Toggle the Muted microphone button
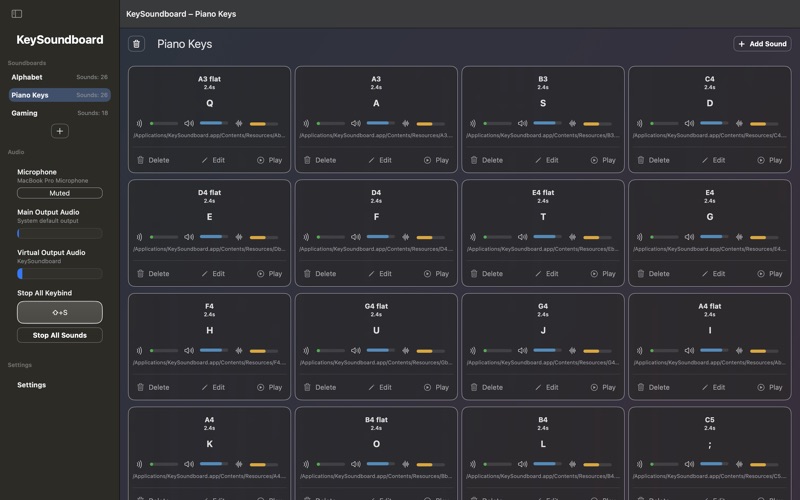Viewport: 800px width, 500px height. [60, 193]
